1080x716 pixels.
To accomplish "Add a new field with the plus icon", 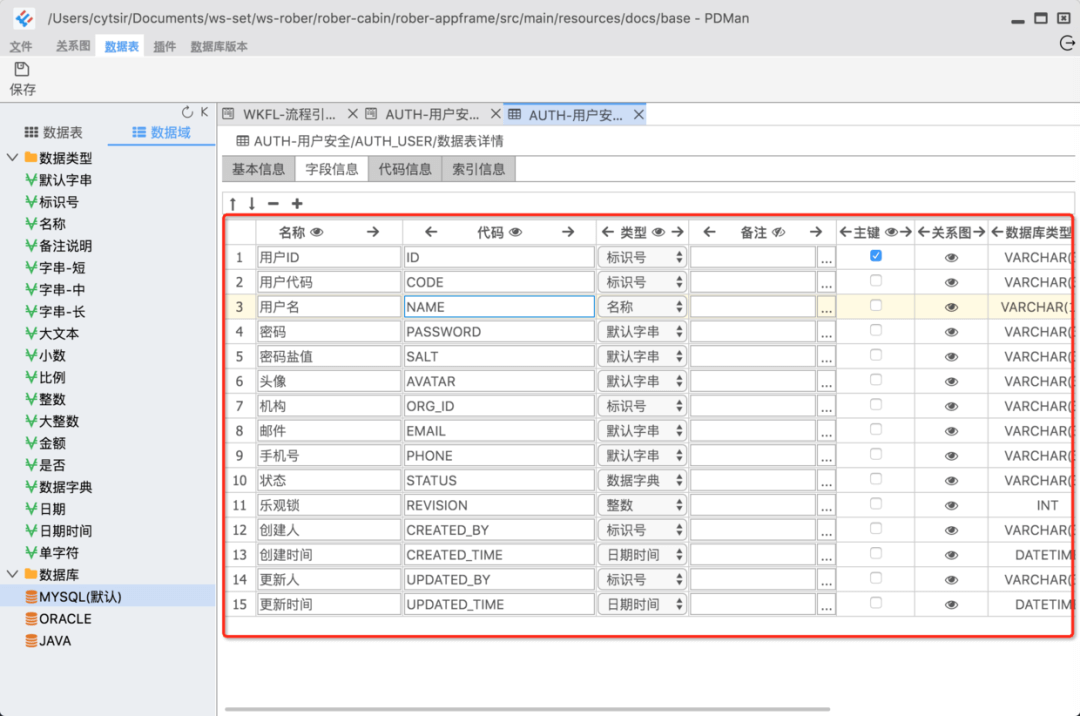I will [x=297, y=204].
